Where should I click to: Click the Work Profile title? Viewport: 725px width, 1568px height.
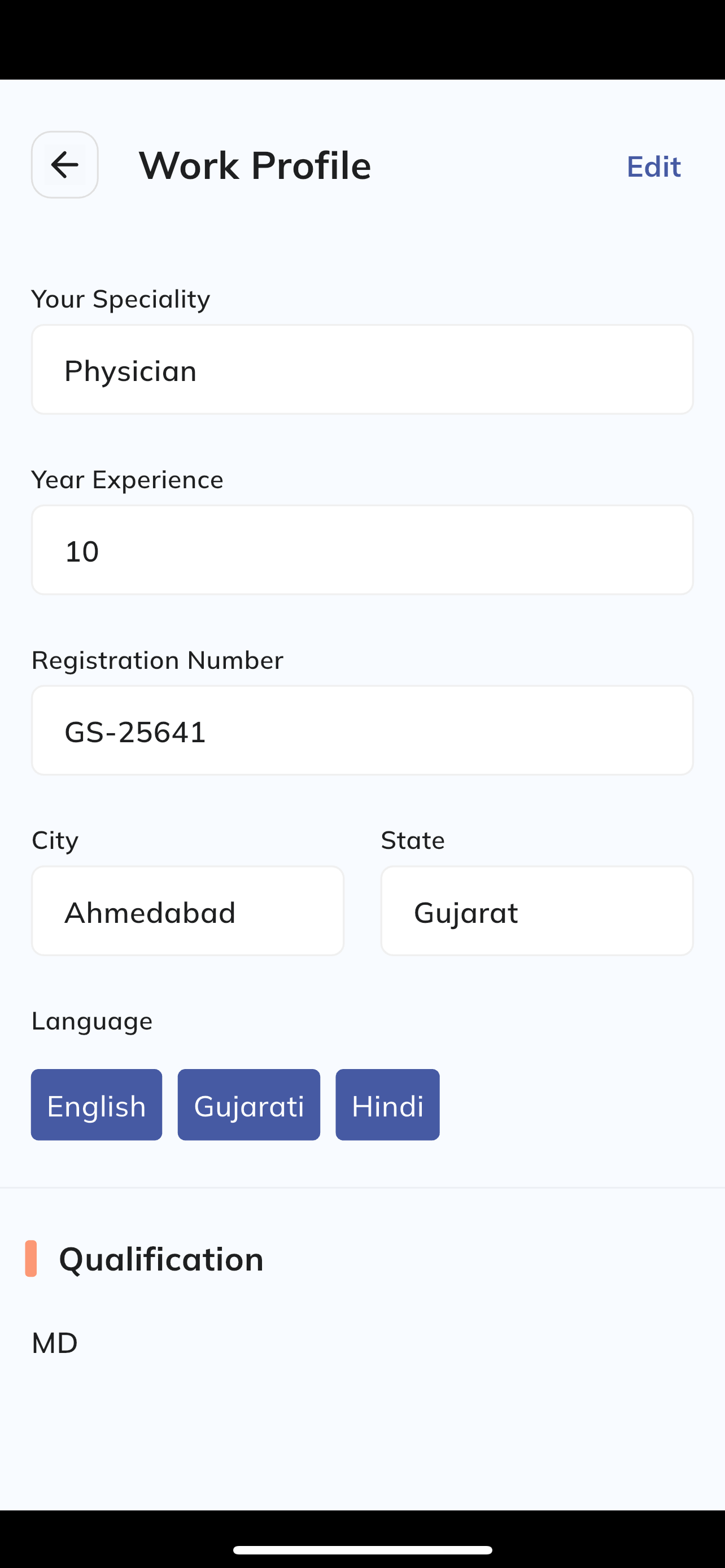point(255,165)
